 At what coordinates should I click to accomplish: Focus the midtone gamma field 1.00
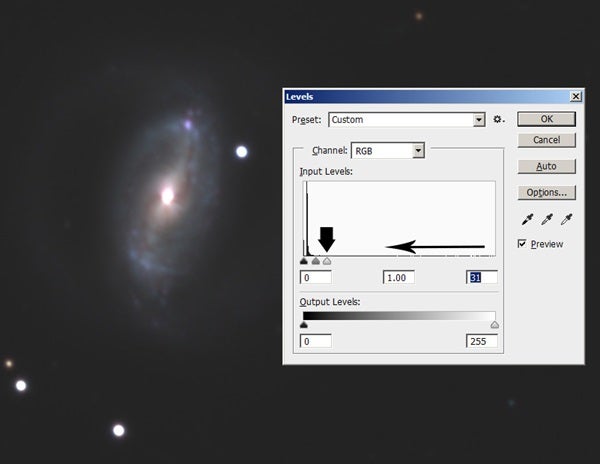399,277
